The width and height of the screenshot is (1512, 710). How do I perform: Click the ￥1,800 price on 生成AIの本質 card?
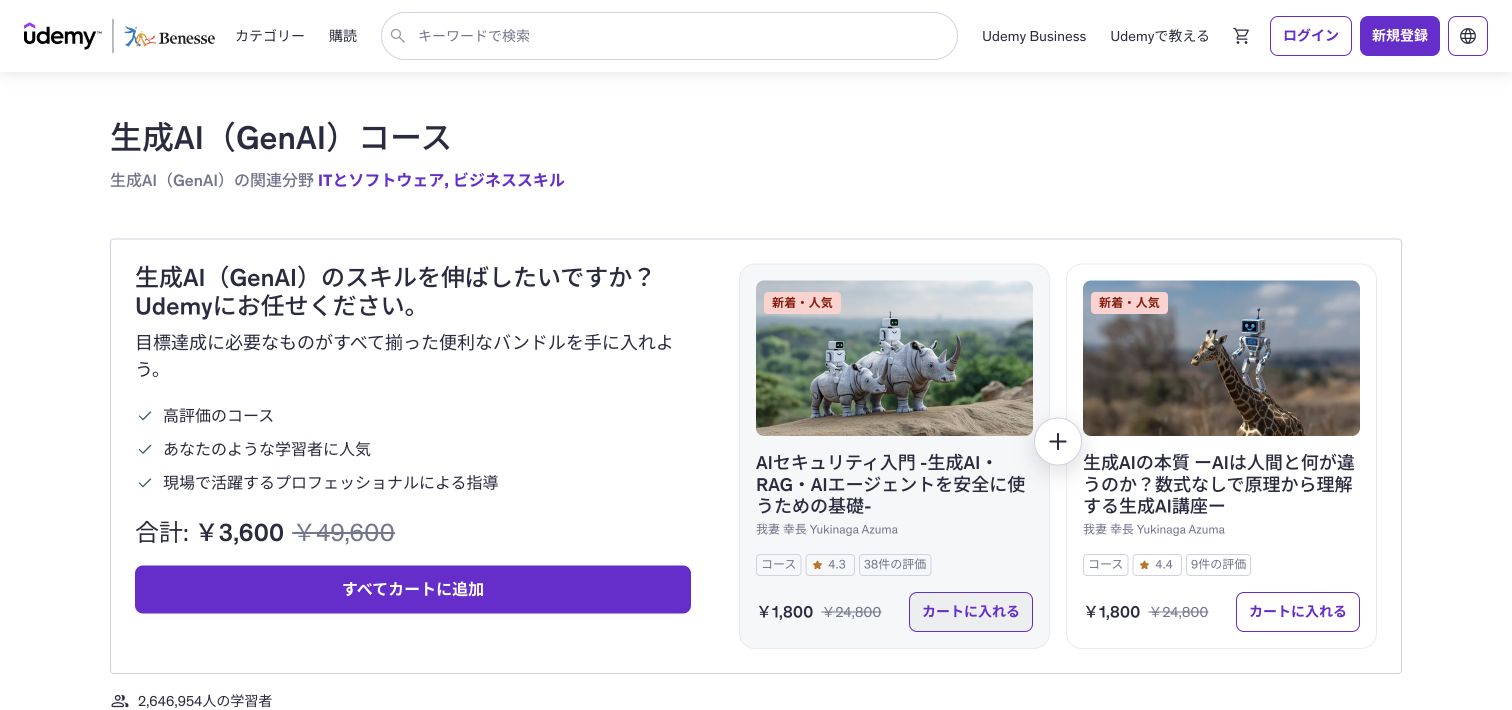pos(1112,612)
